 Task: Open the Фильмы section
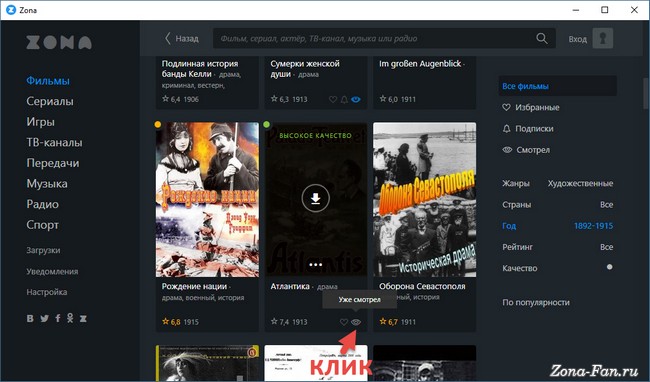point(48,80)
